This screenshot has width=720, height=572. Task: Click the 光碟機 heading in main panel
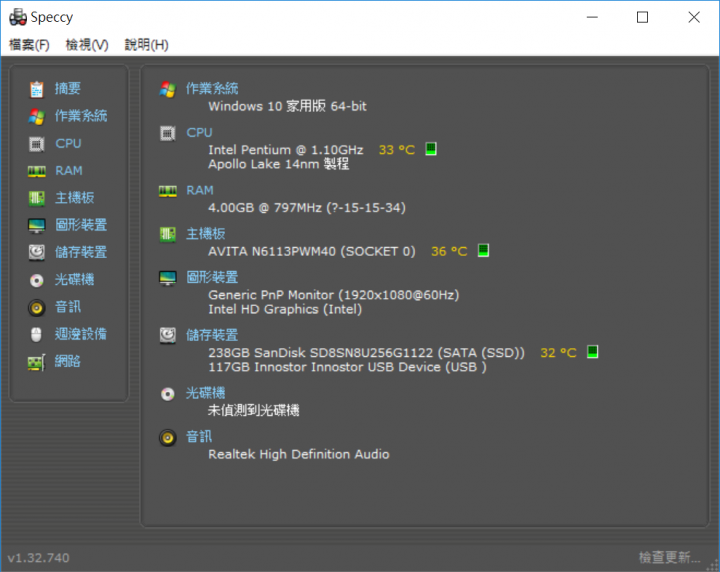[205, 393]
